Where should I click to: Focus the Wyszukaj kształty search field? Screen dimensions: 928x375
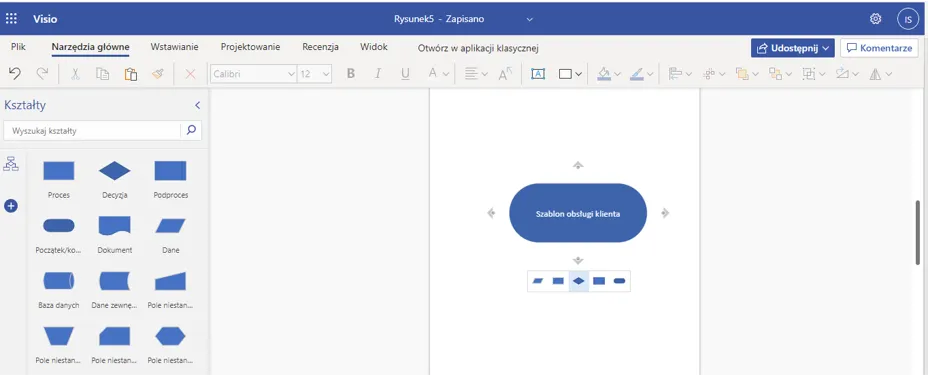(92, 131)
